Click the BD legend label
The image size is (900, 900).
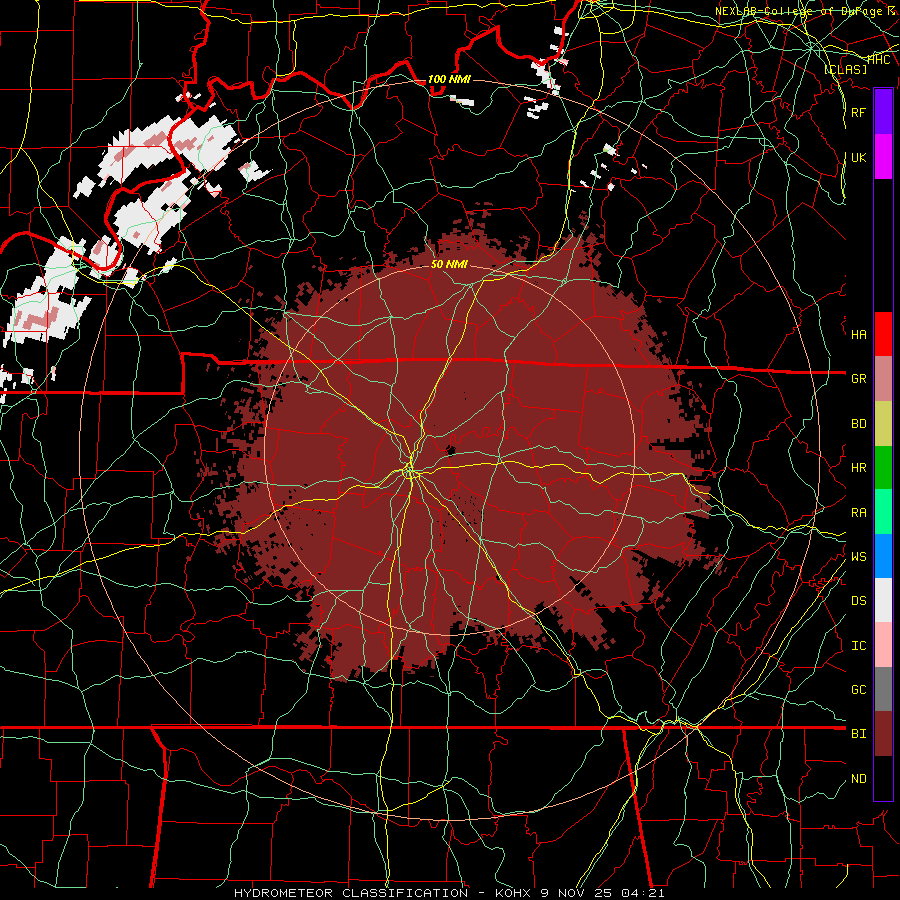coord(858,424)
